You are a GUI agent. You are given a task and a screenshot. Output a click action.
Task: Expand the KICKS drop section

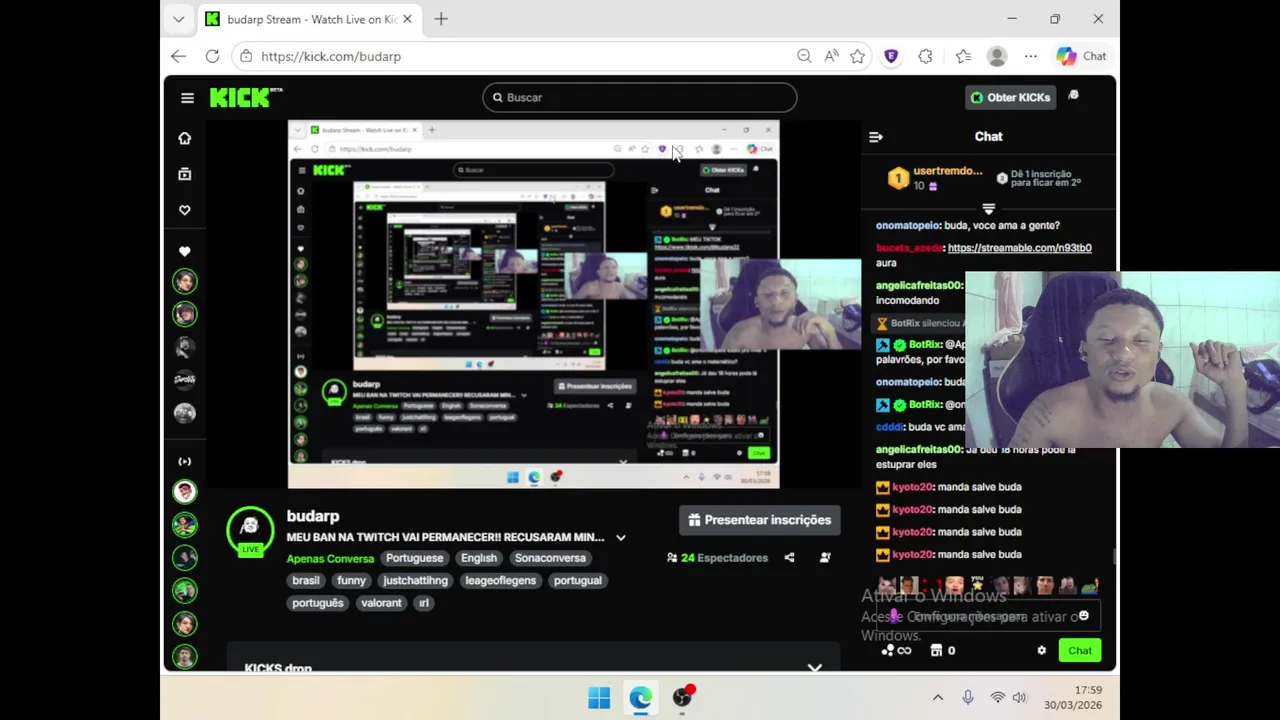click(x=815, y=667)
